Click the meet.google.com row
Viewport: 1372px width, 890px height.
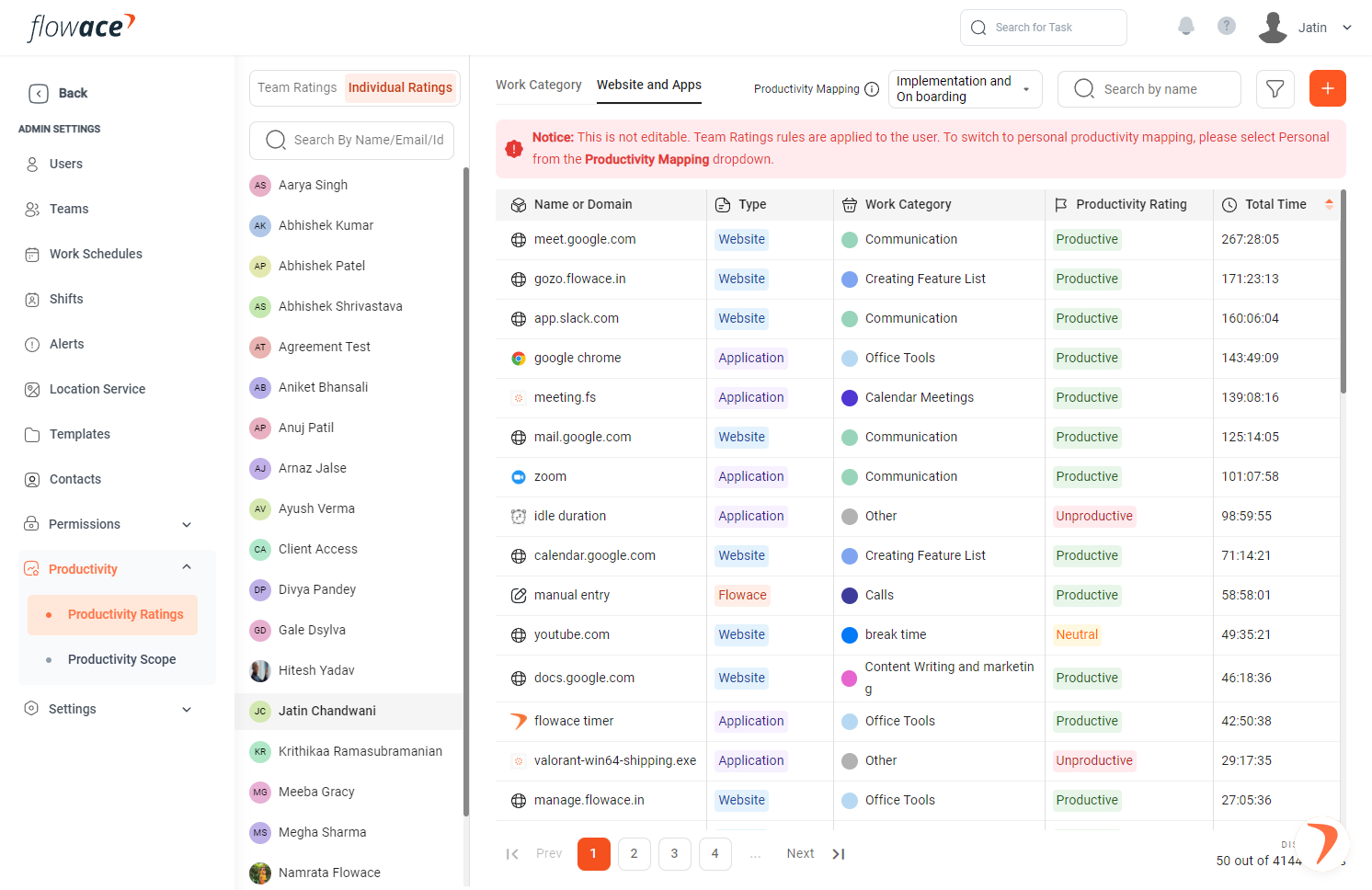[x=917, y=240]
